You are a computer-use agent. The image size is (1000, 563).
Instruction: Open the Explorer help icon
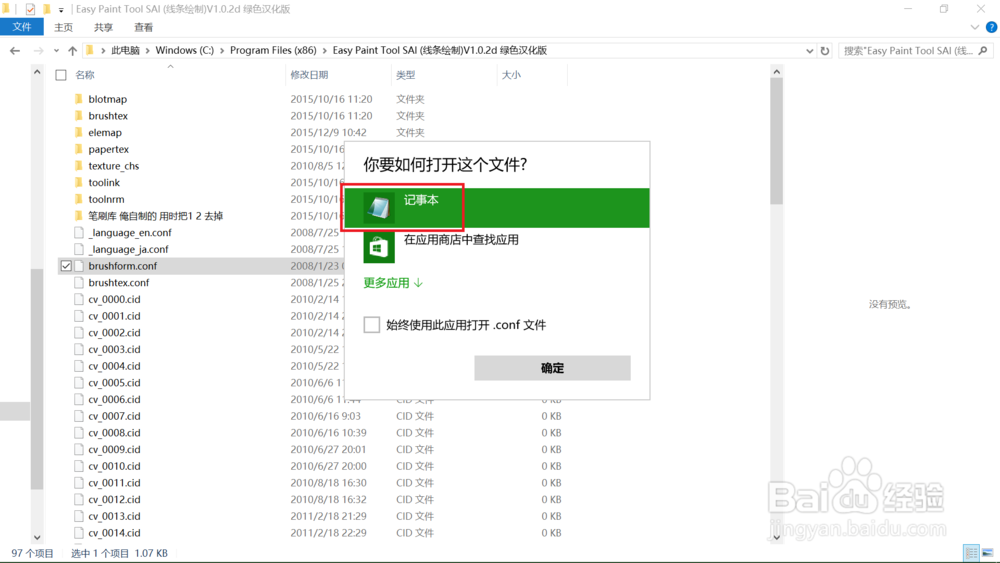(x=991, y=27)
